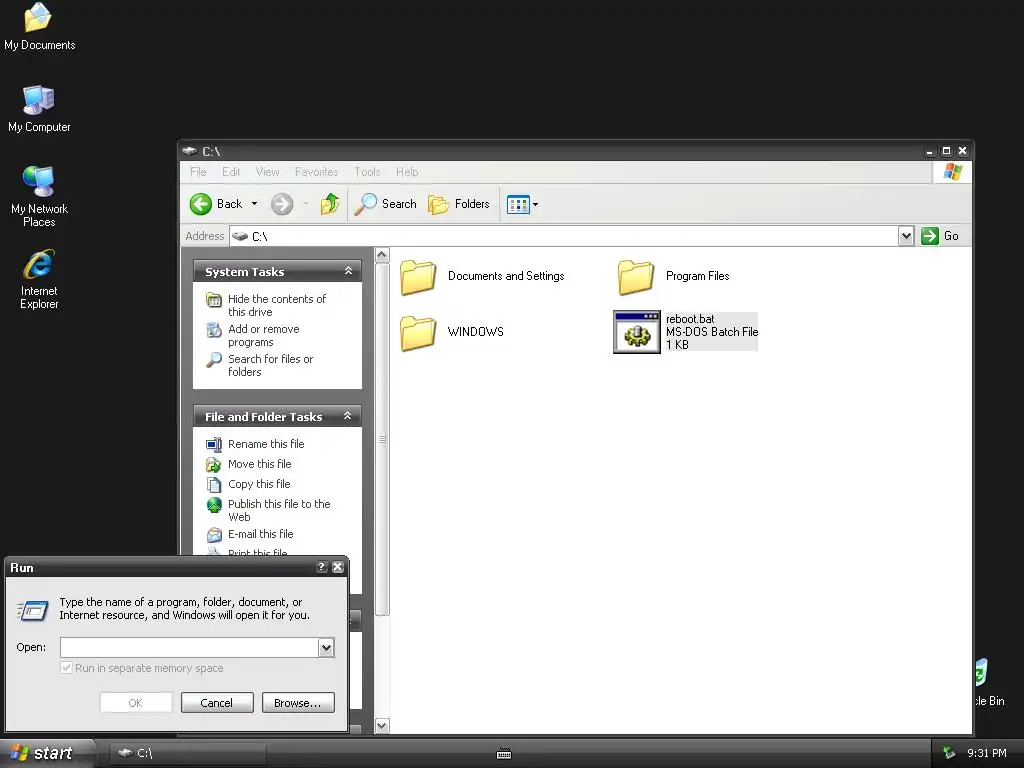The height and width of the screenshot is (768, 1024).
Task: Click Move this file link
Action: pos(259,464)
